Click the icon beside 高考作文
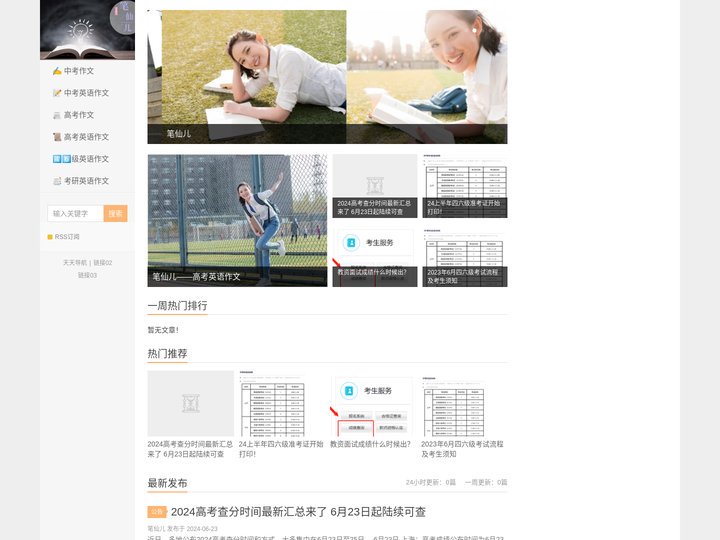Viewport: 720px width, 540px height. (x=57, y=115)
